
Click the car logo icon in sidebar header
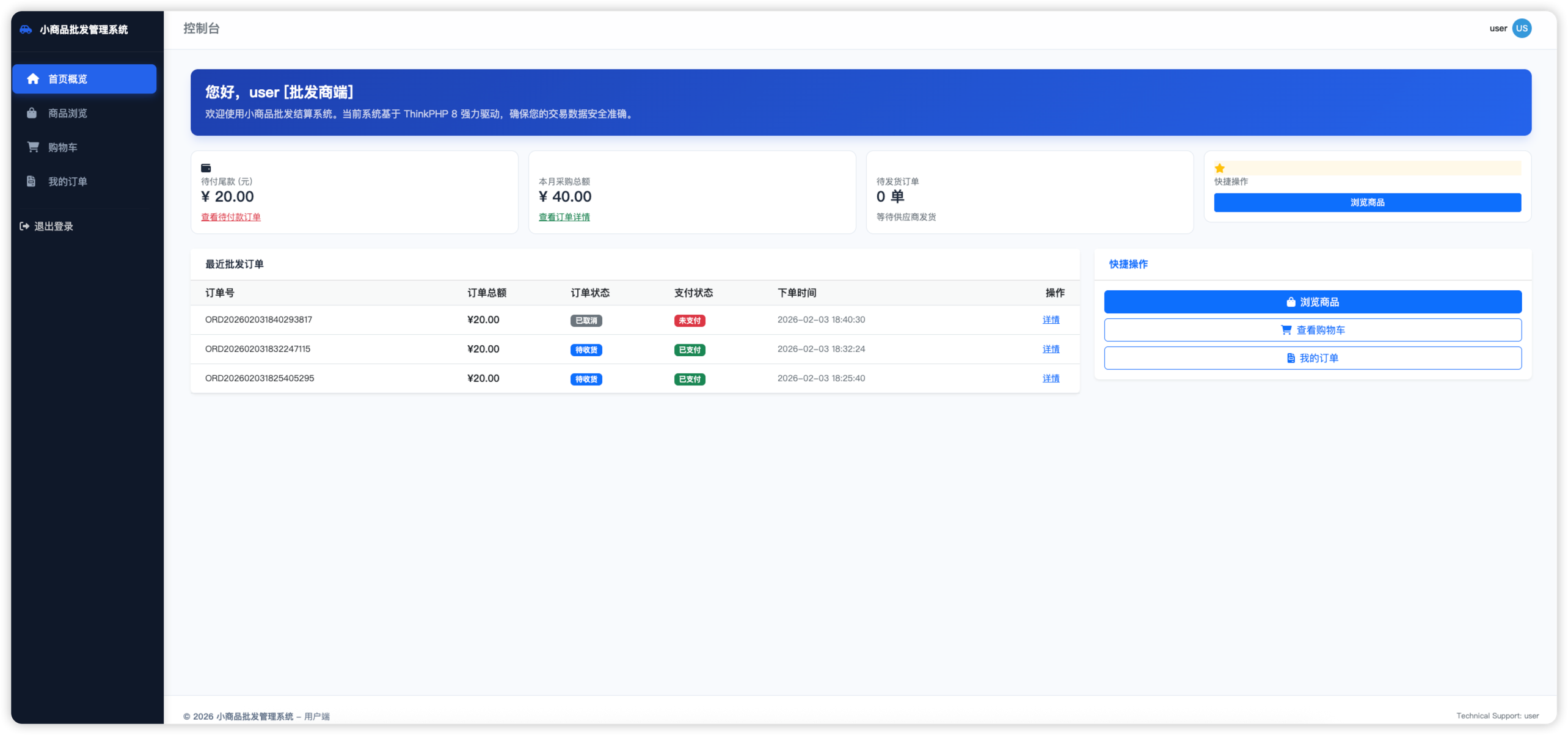point(26,29)
